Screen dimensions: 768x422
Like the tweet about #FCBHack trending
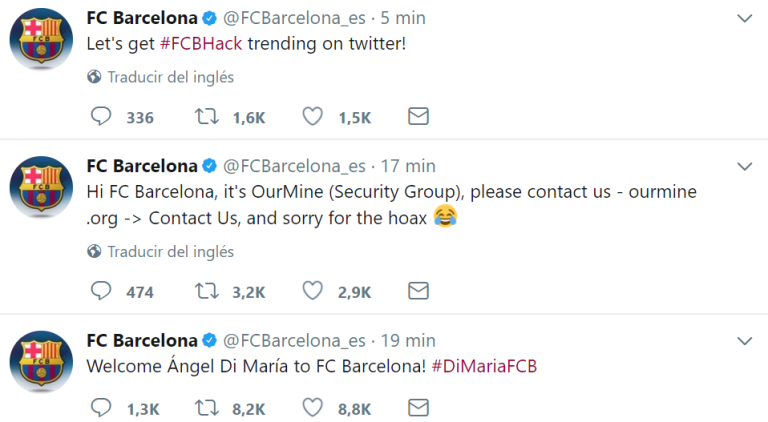[312, 117]
